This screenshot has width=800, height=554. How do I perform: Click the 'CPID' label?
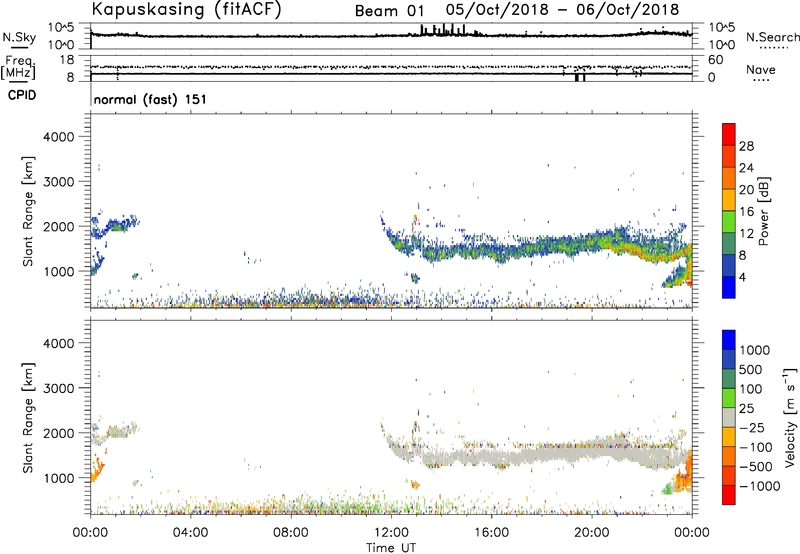point(22,95)
